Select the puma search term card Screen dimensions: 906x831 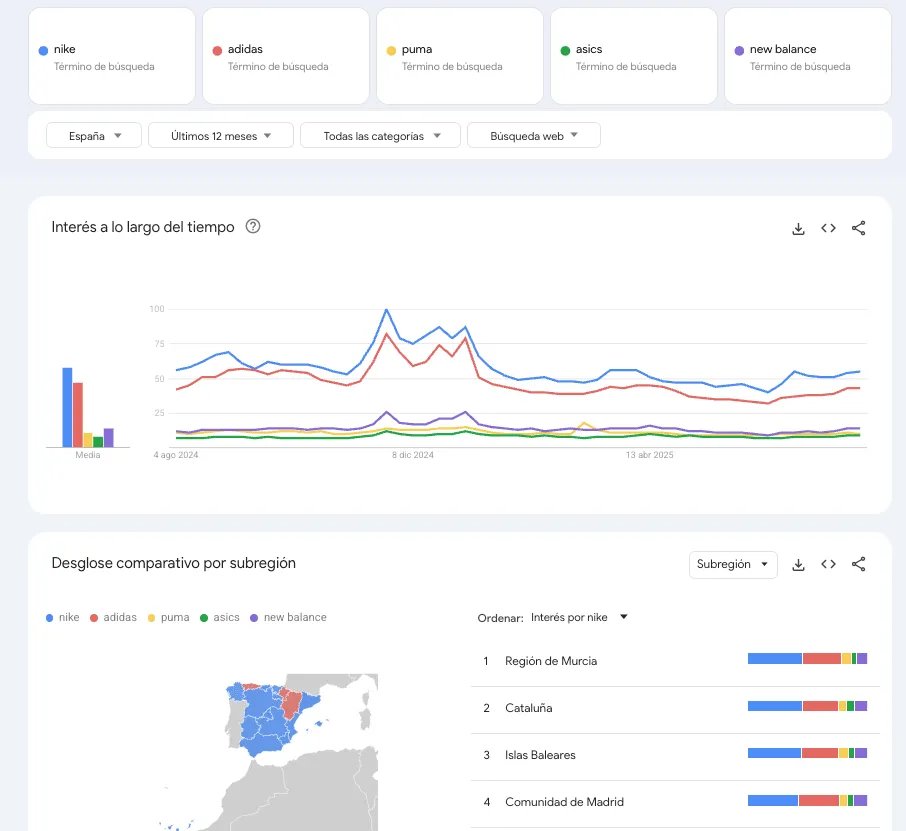(x=460, y=56)
